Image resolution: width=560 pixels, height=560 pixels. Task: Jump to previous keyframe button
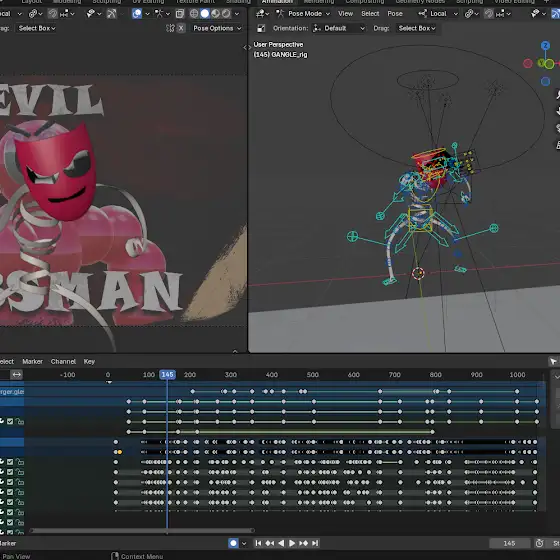pos(270,543)
